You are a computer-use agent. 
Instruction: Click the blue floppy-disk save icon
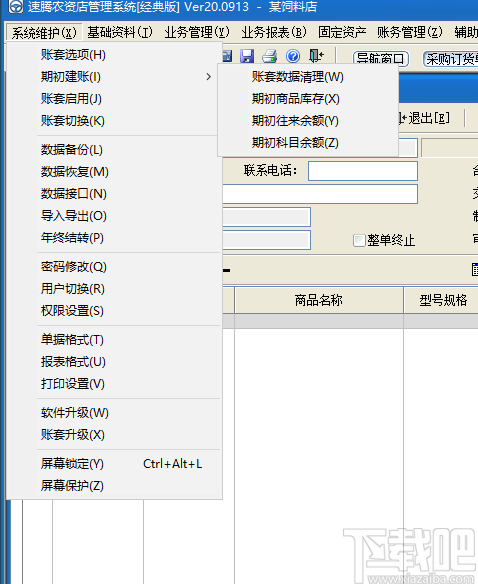[x=247, y=56]
